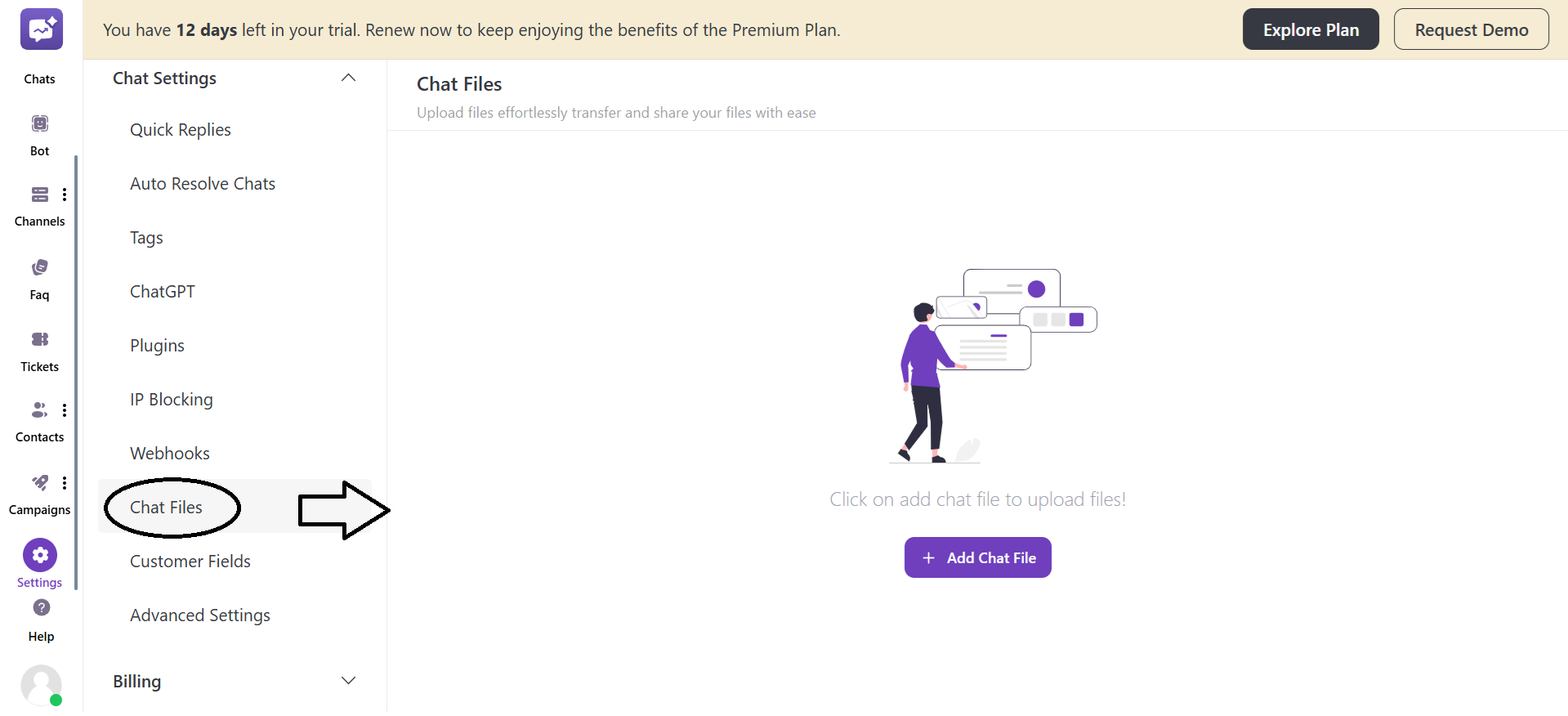Click the Add Chat File button
This screenshot has height=716, width=1568.
(x=977, y=557)
